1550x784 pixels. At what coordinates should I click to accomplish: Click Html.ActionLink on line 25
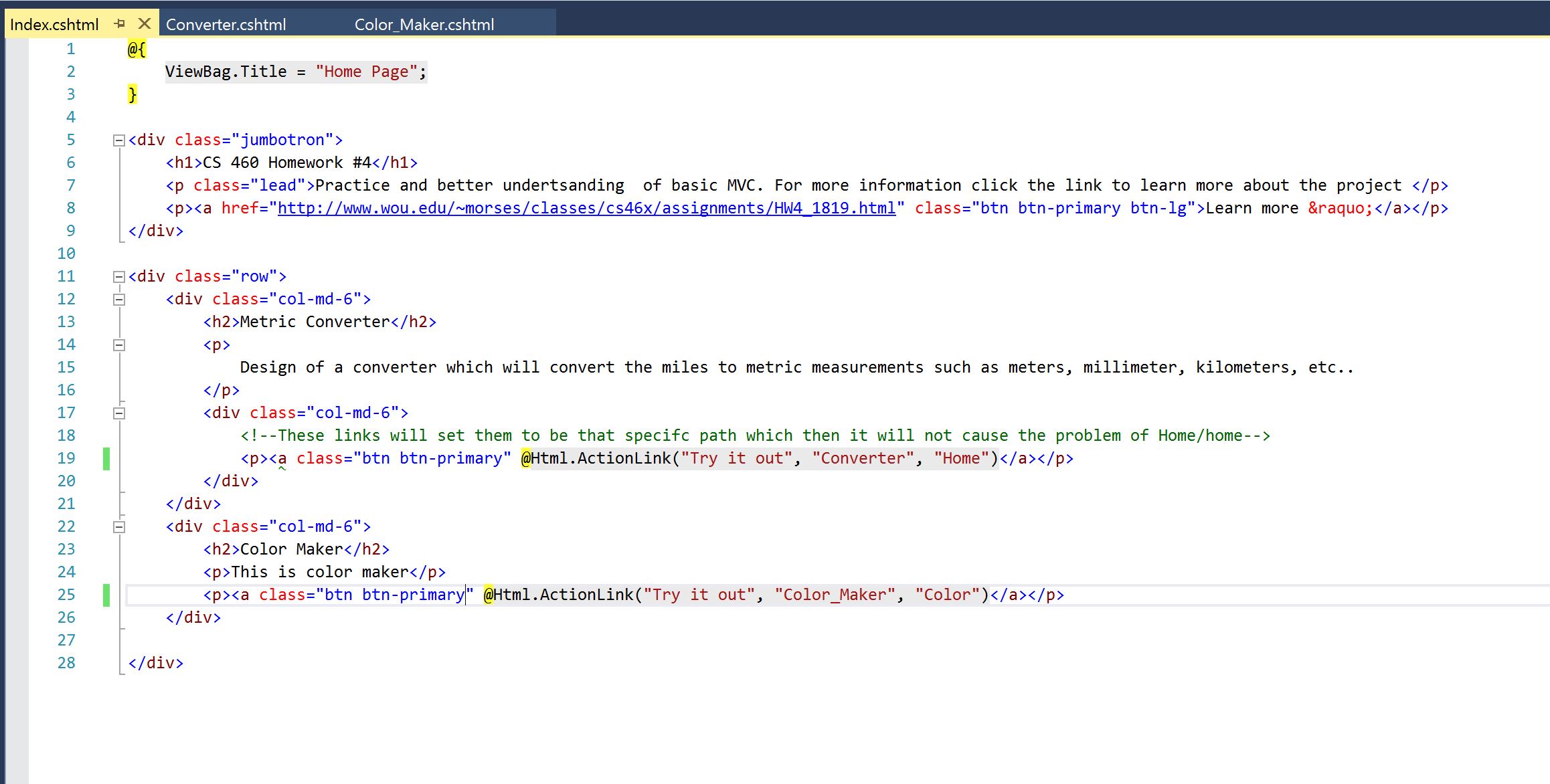[564, 595]
